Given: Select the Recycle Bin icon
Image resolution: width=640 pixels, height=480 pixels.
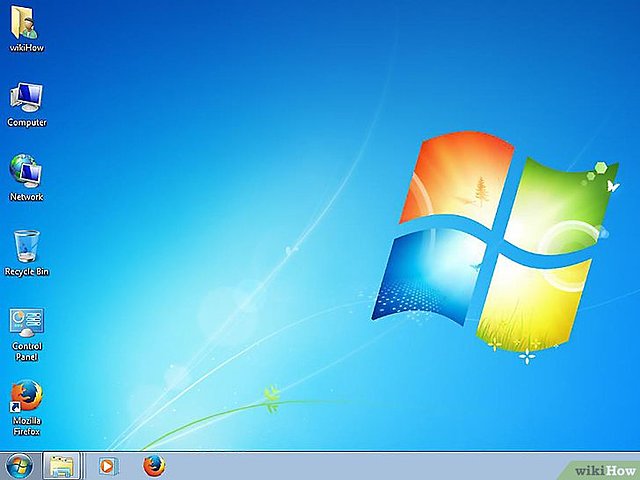Looking at the screenshot, I should (27, 246).
